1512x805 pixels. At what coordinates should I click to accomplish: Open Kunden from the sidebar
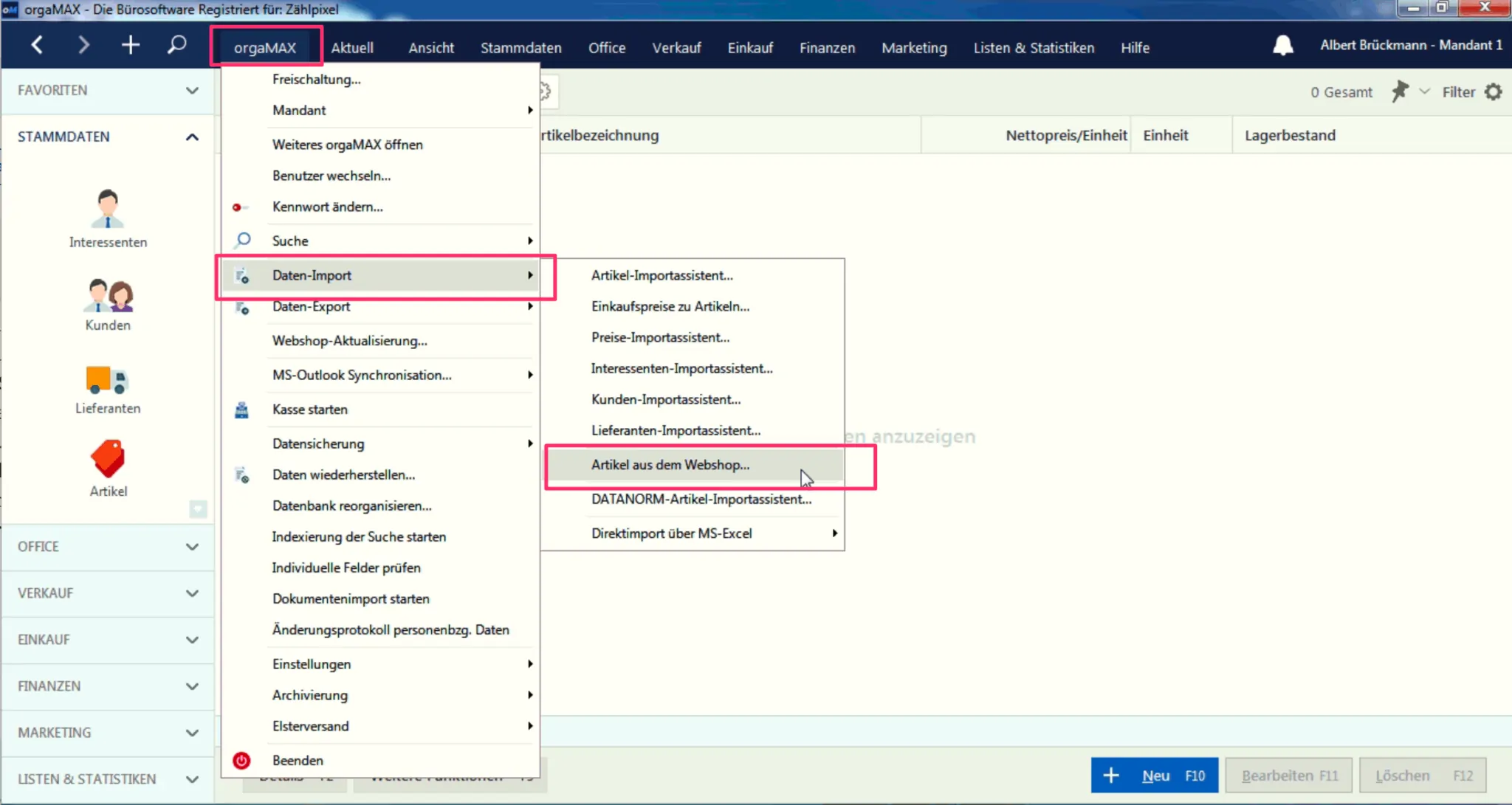click(x=108, y=305)
